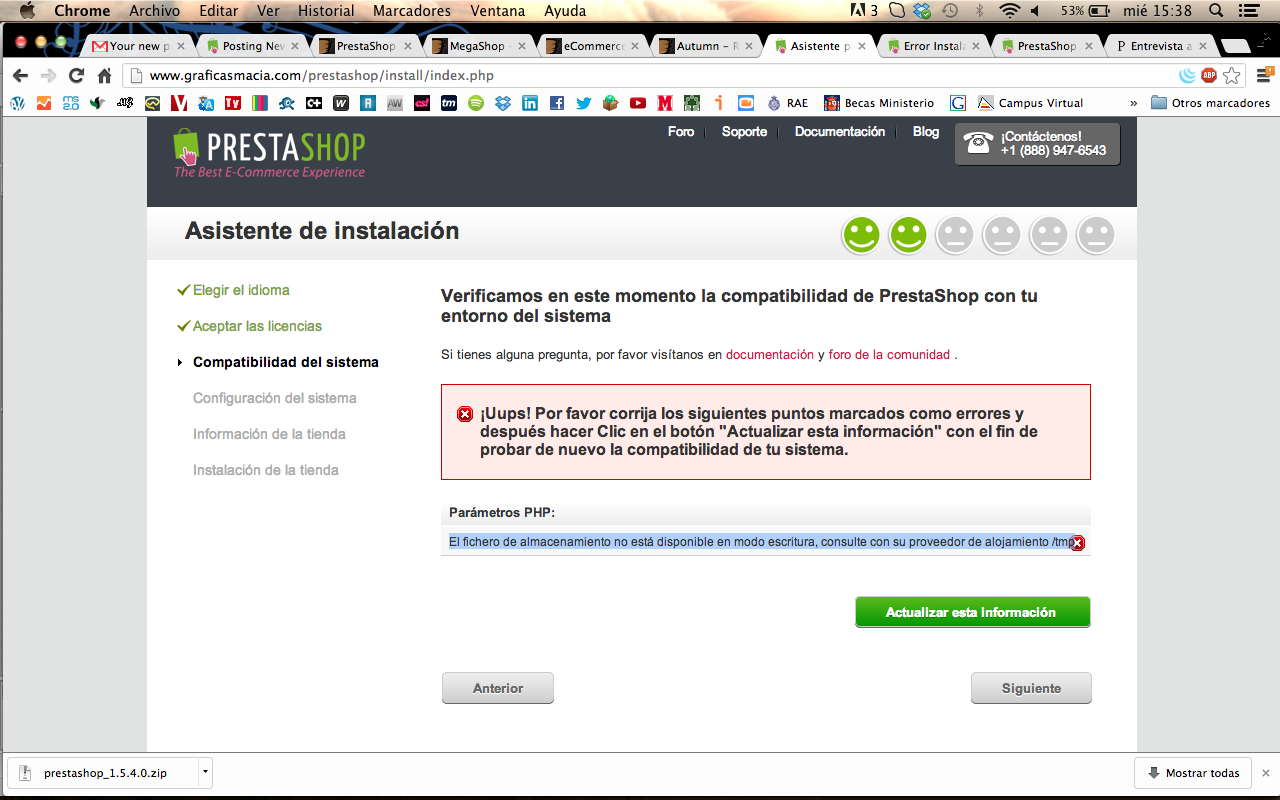Open the Time Machine menu bar icon

pos(950,11)
